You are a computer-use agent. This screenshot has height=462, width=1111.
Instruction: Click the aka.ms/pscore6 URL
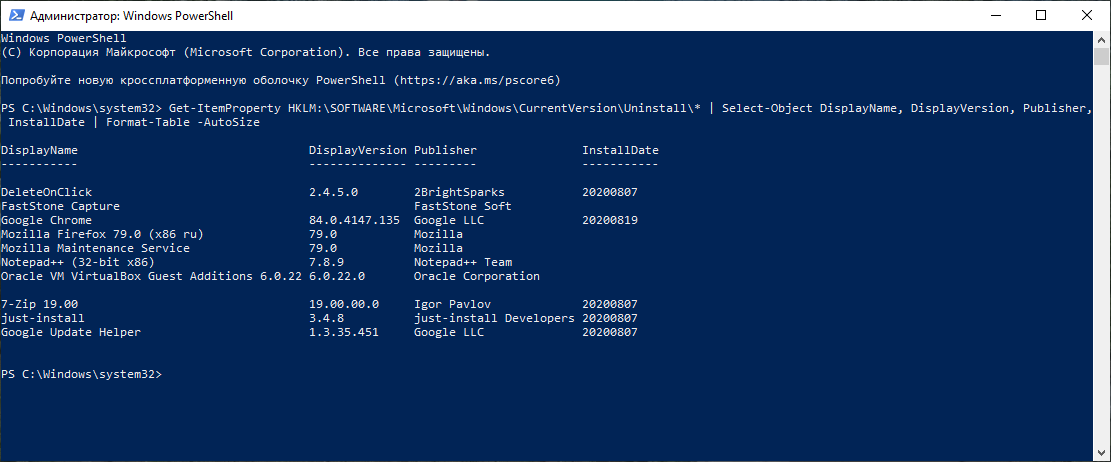point(480,80)
